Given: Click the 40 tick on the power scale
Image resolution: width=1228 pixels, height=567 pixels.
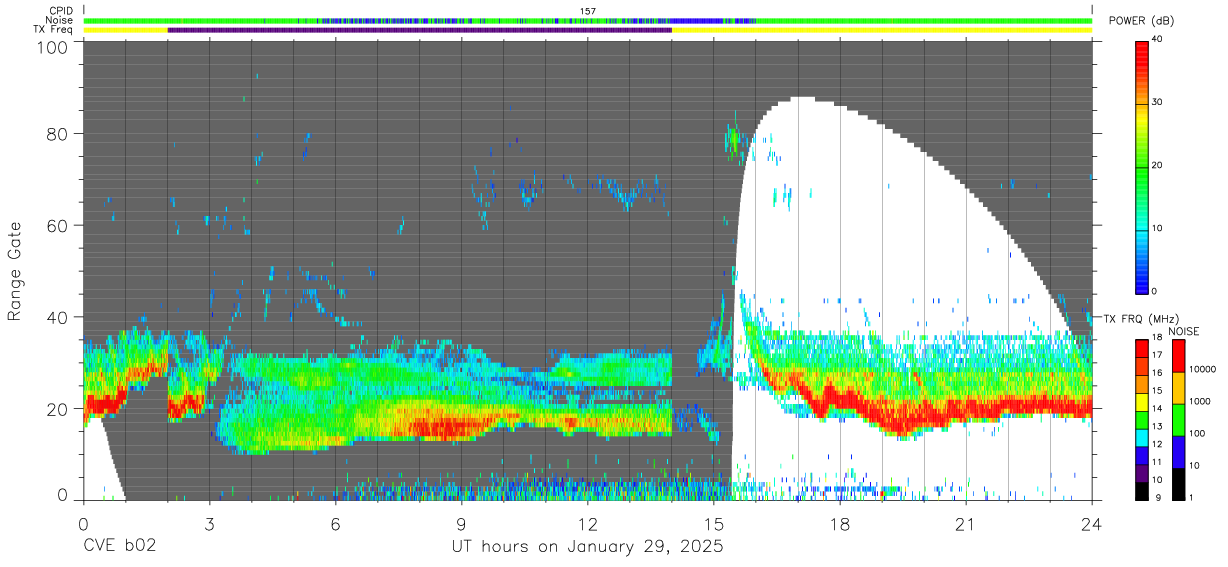Looking at the screenshot, I should (1158, 39).
